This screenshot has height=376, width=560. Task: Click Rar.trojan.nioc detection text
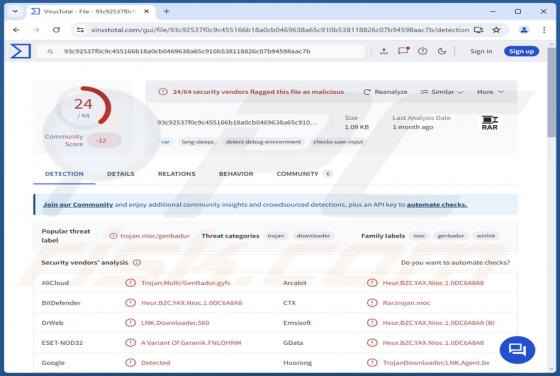(406, 303)
